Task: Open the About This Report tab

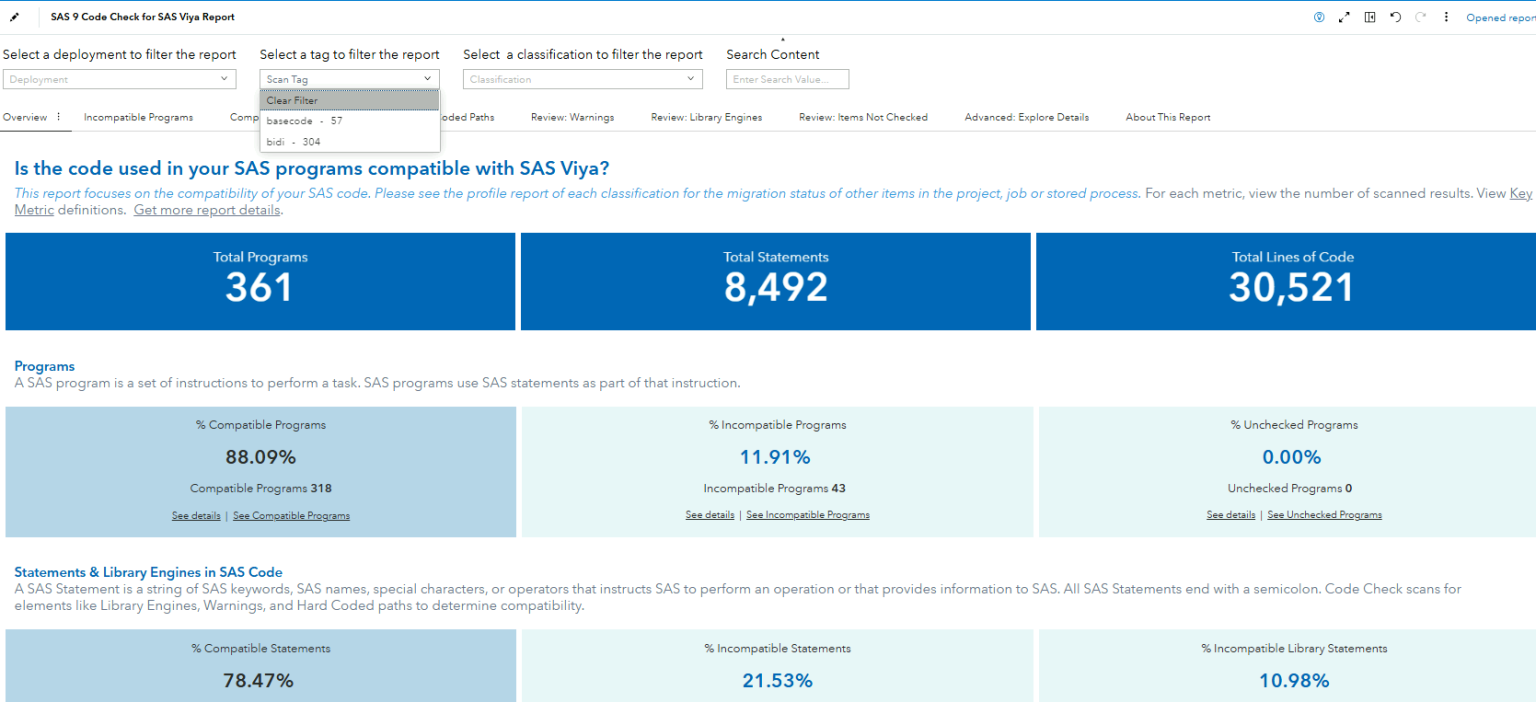Action: (x=1167, y=117)
